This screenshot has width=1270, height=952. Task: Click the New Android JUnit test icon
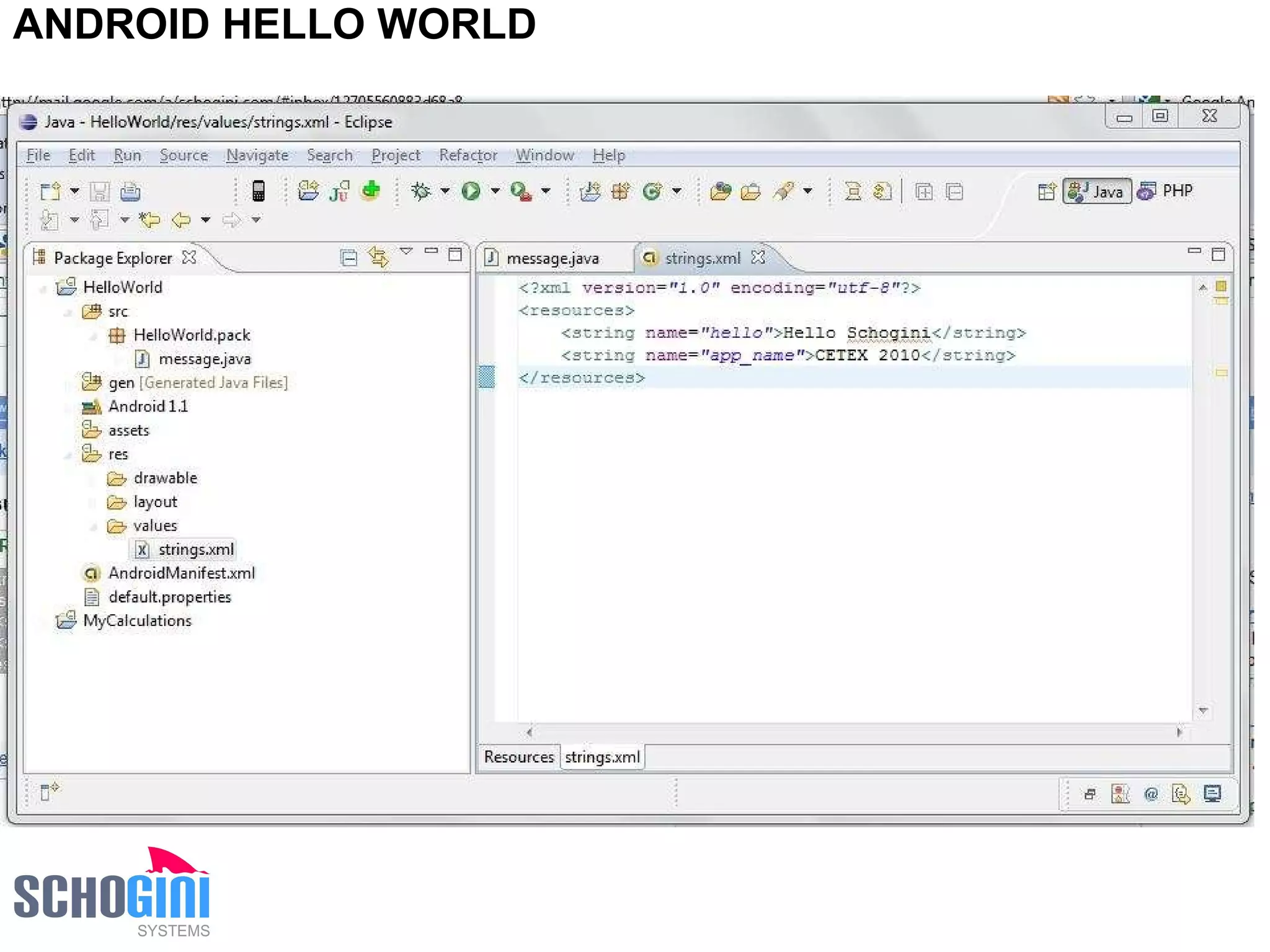339,191
